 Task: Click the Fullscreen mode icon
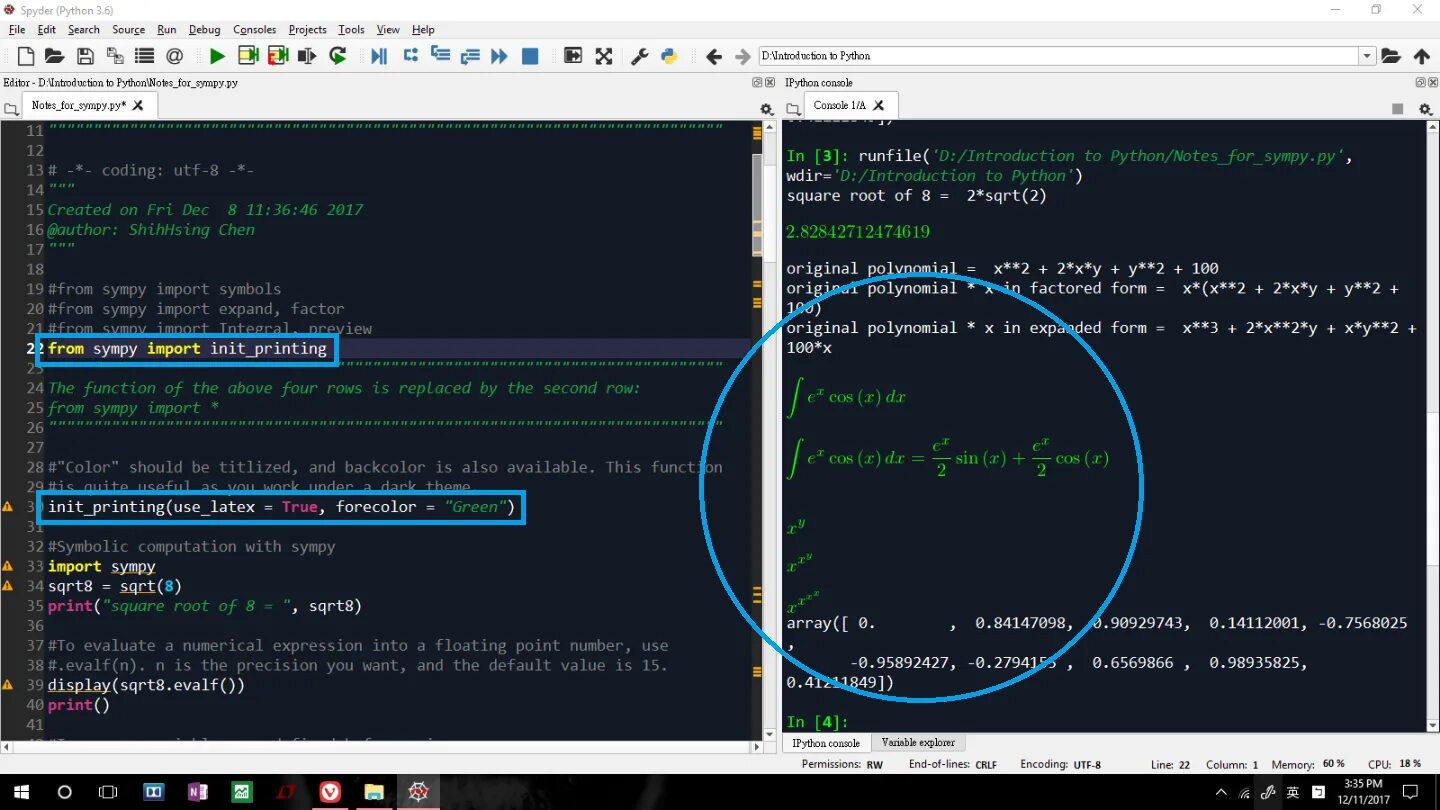[x=604, y=56]
